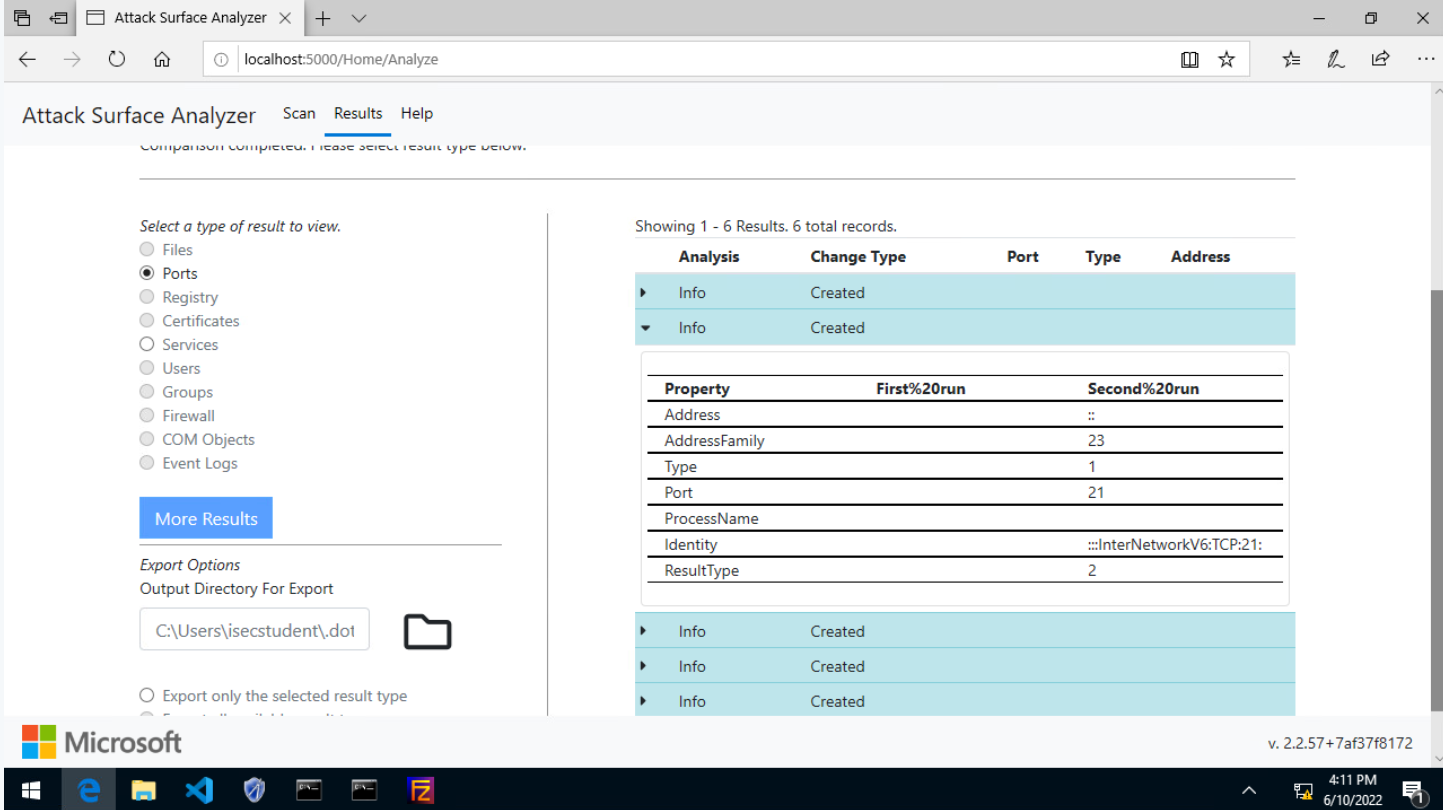The height and width of the screenshot is (810, 1443).
Task: Click the network icon in system tray
Action: [1303, 791]
